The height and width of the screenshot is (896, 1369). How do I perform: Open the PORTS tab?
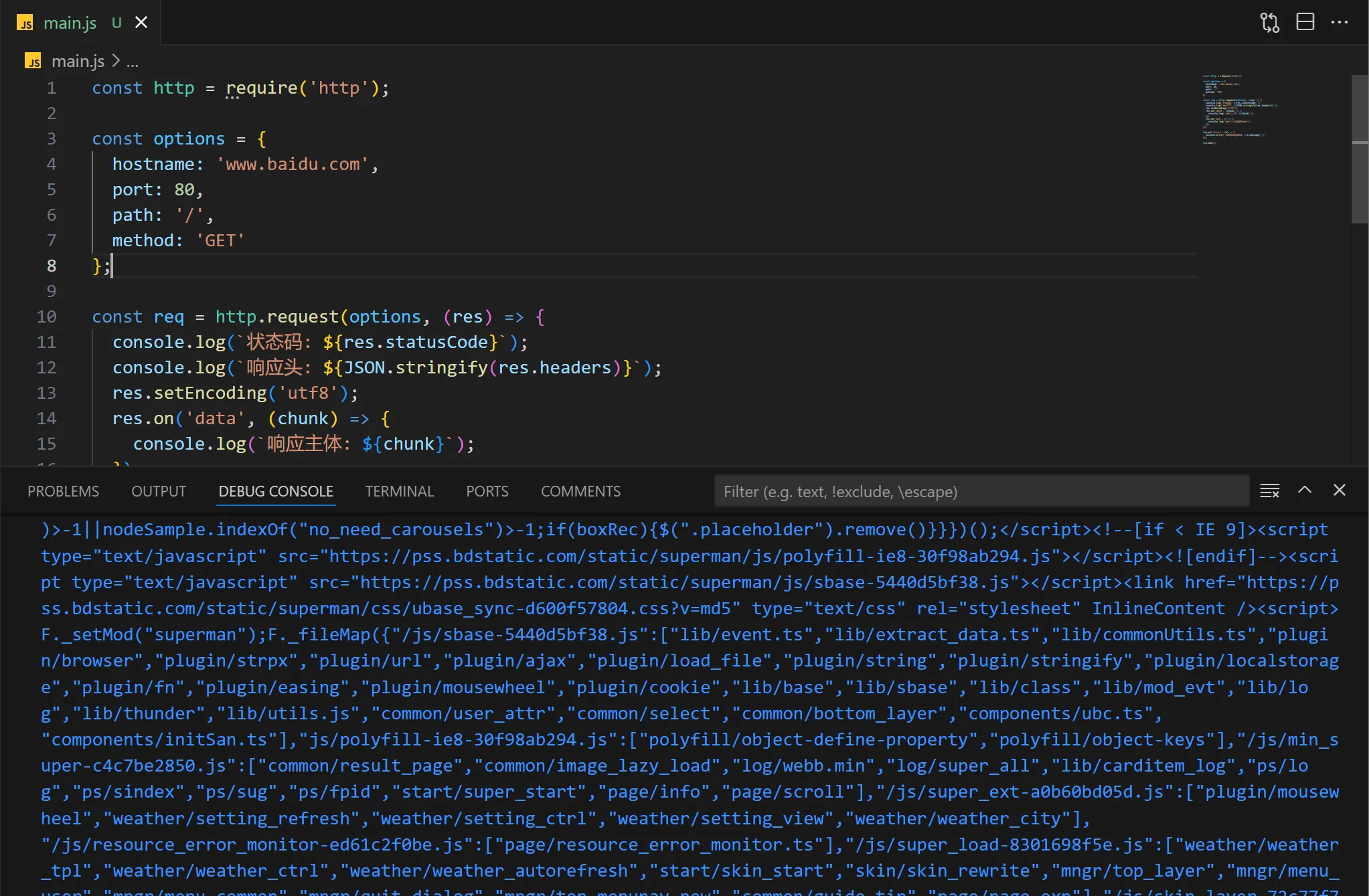coord(487,491)
